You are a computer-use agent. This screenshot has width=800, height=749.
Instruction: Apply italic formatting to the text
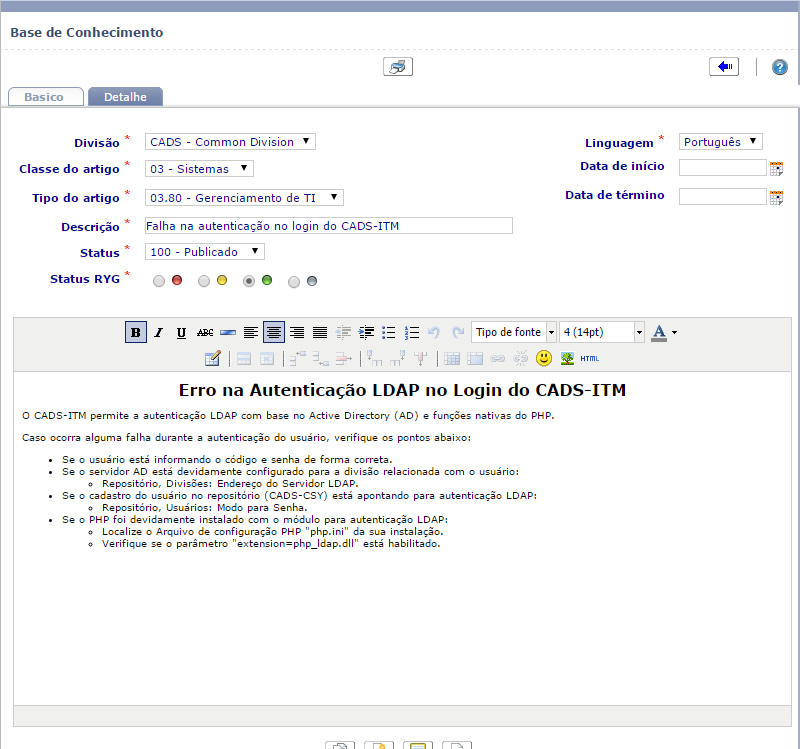[x=158, y=332]
